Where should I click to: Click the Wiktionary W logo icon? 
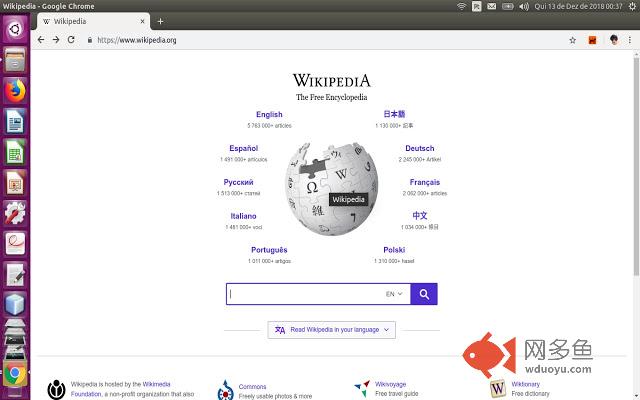(498, 388)
